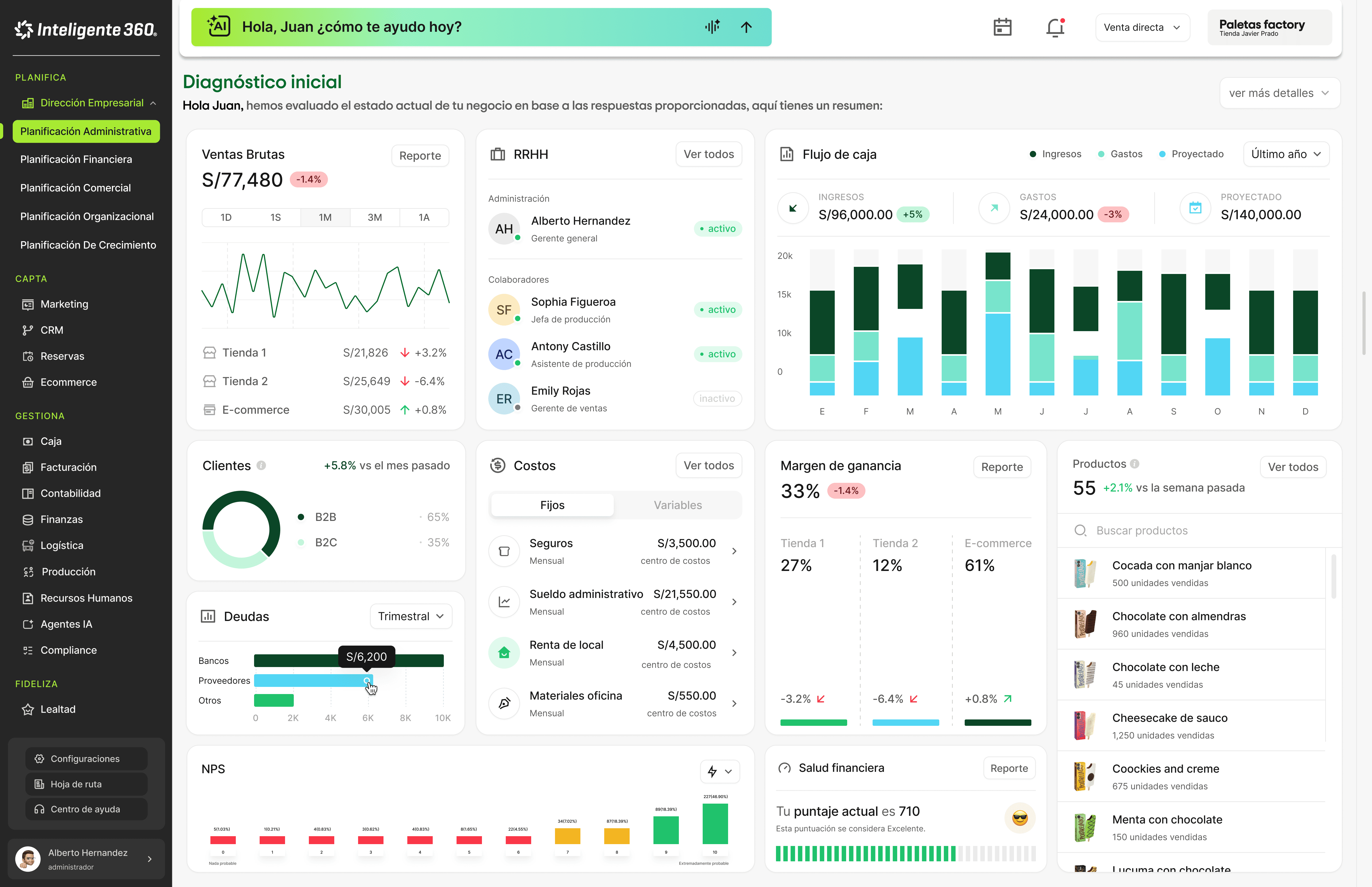The height and width of the screenshot is (887, 1372).
Task: Open the Trimestral dropdown in Deudas
Action: click(410, 616)
